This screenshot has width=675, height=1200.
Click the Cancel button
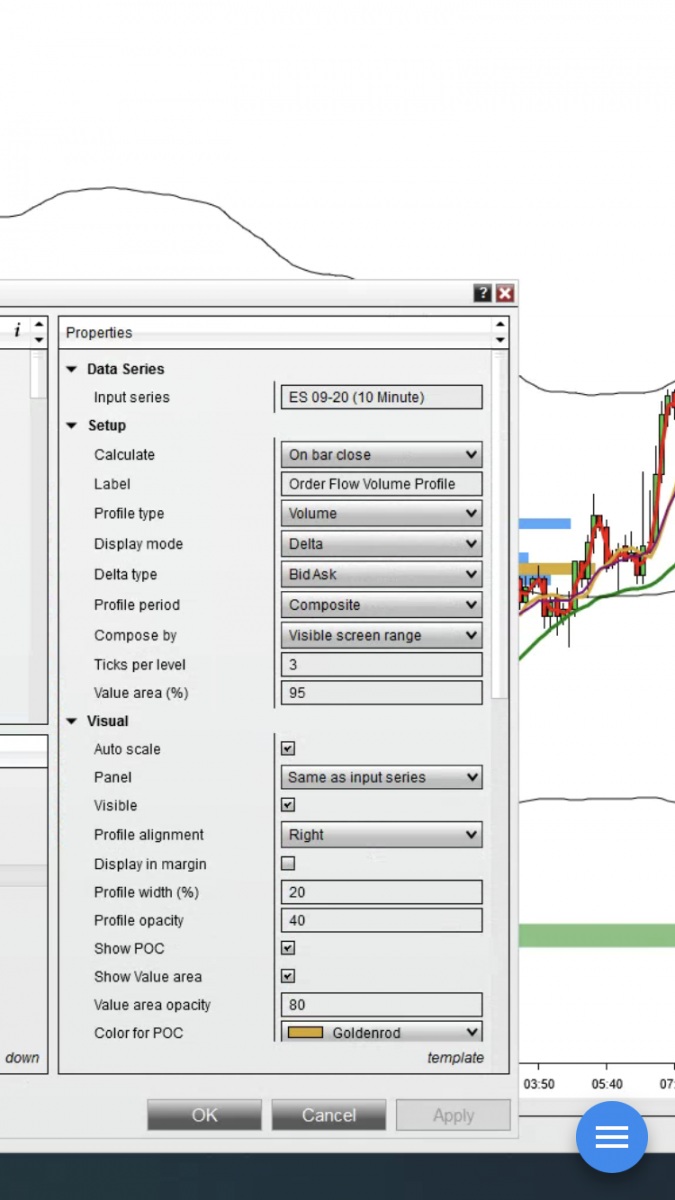(x=328, y=1115)
